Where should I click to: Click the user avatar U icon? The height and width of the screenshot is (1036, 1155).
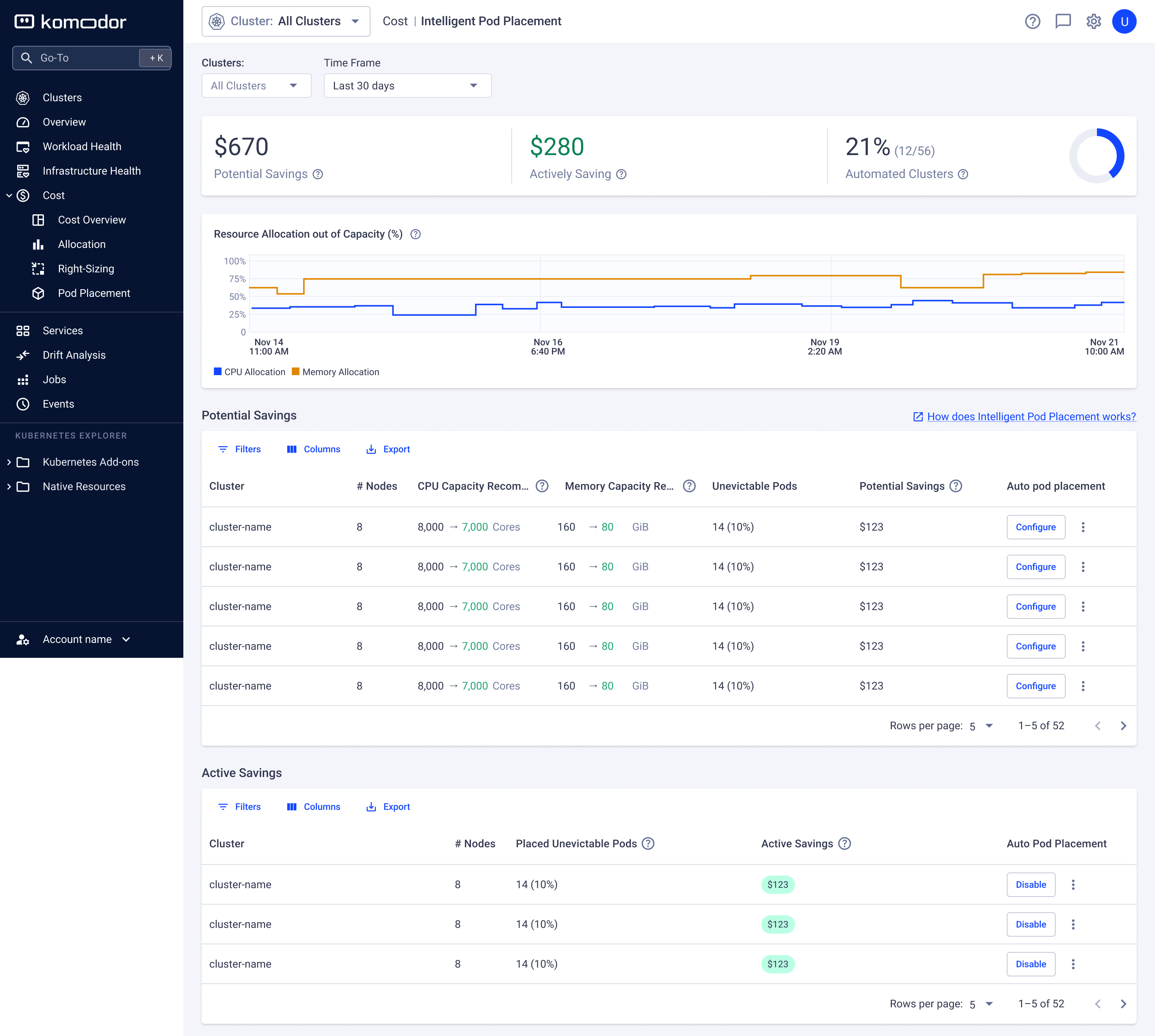click(x=1124, y=22)
